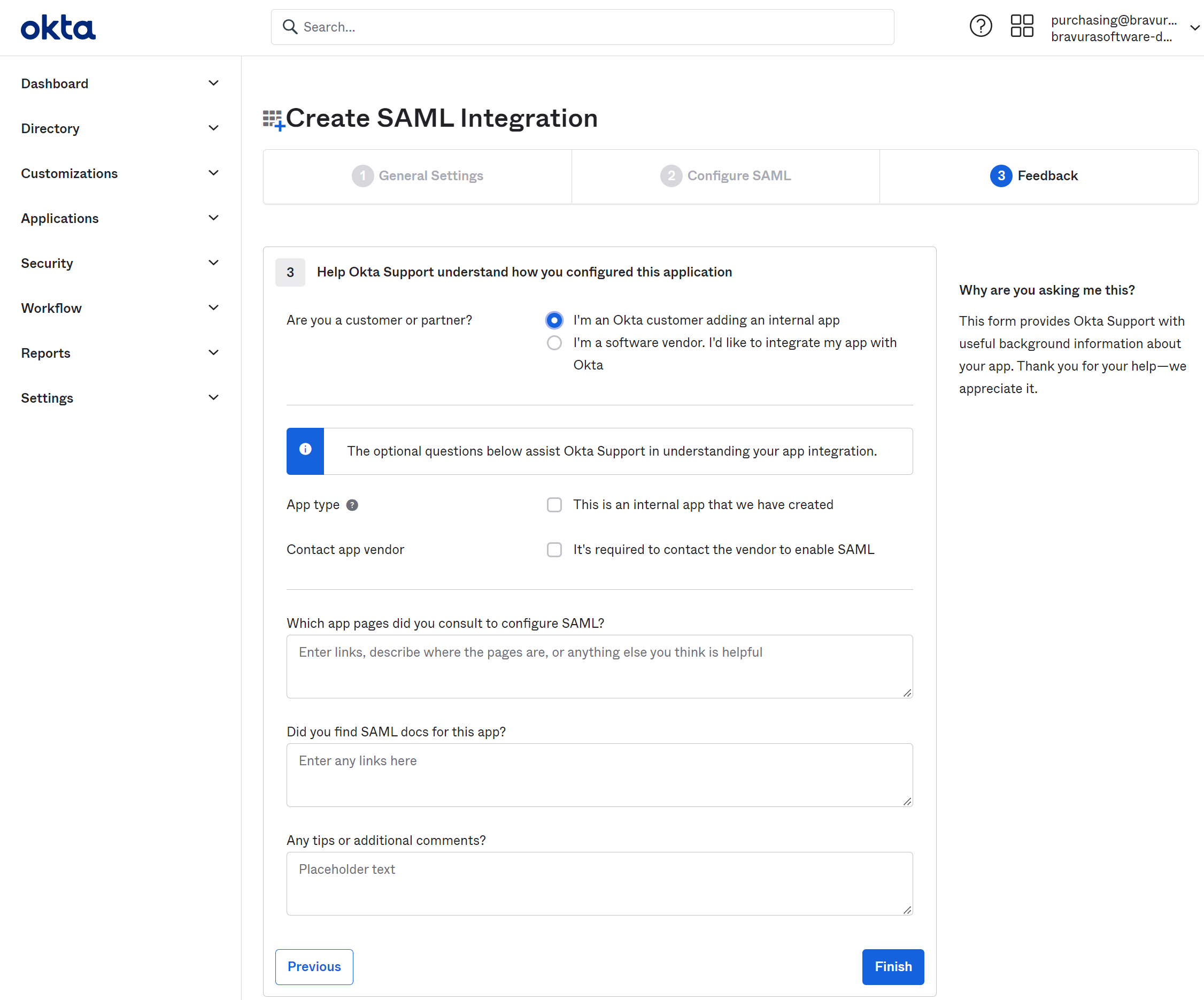Click the Previous button

click(x=314, y=967)
